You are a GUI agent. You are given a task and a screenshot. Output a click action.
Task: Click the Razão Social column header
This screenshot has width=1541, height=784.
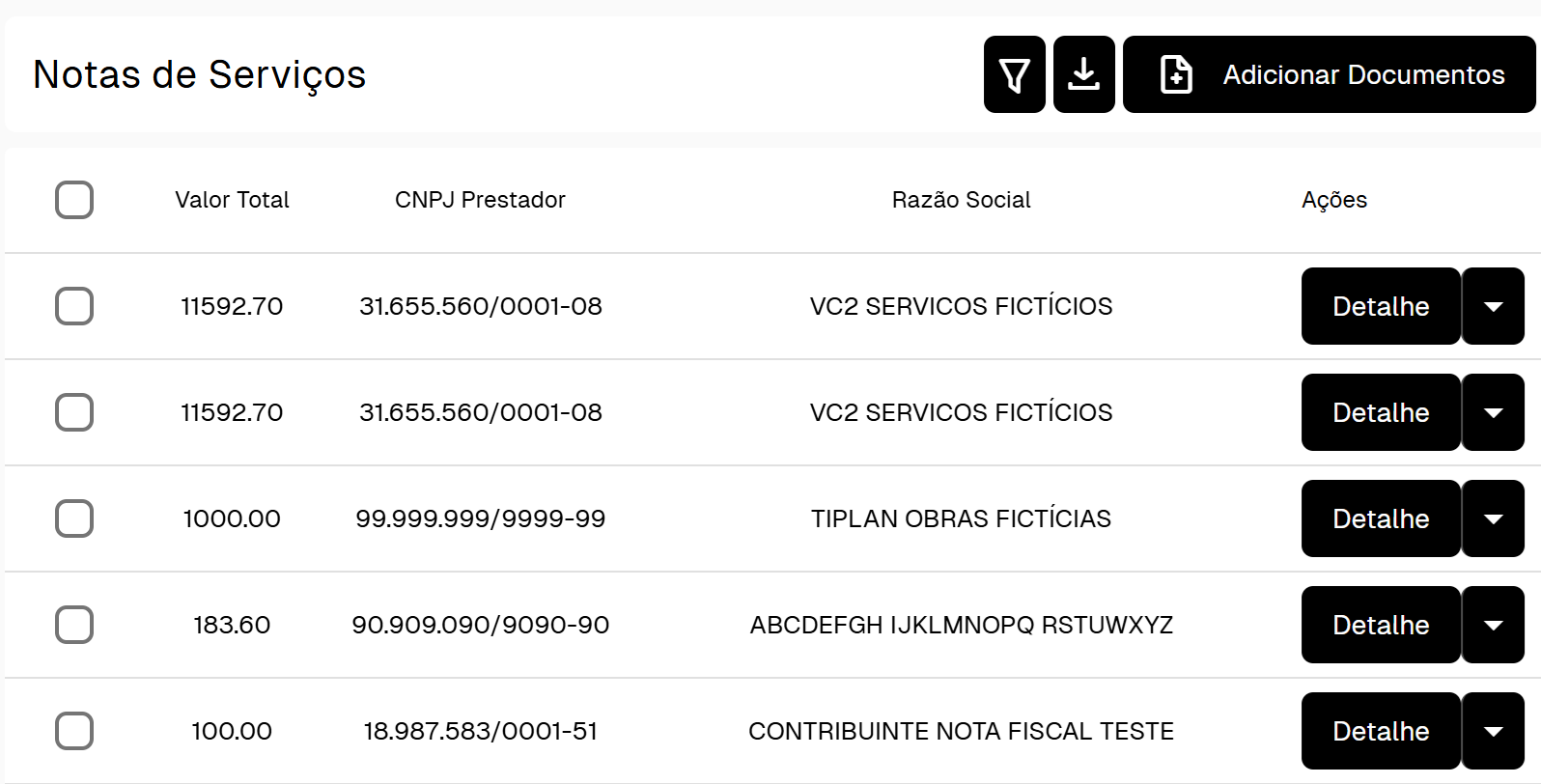coord(961,200)
